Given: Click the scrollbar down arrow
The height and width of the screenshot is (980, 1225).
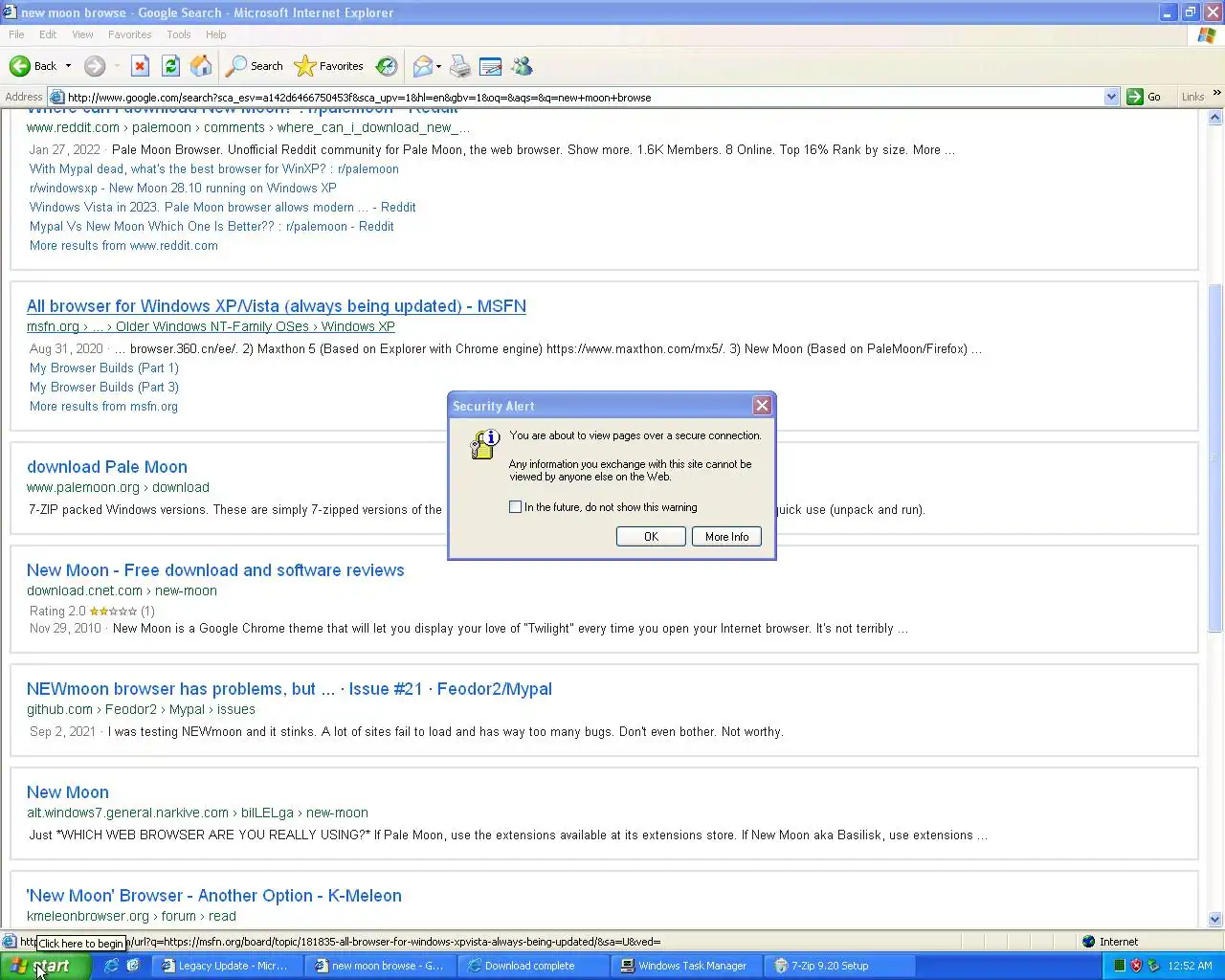Looking at the screenshot, I should tap(1215, 920).
